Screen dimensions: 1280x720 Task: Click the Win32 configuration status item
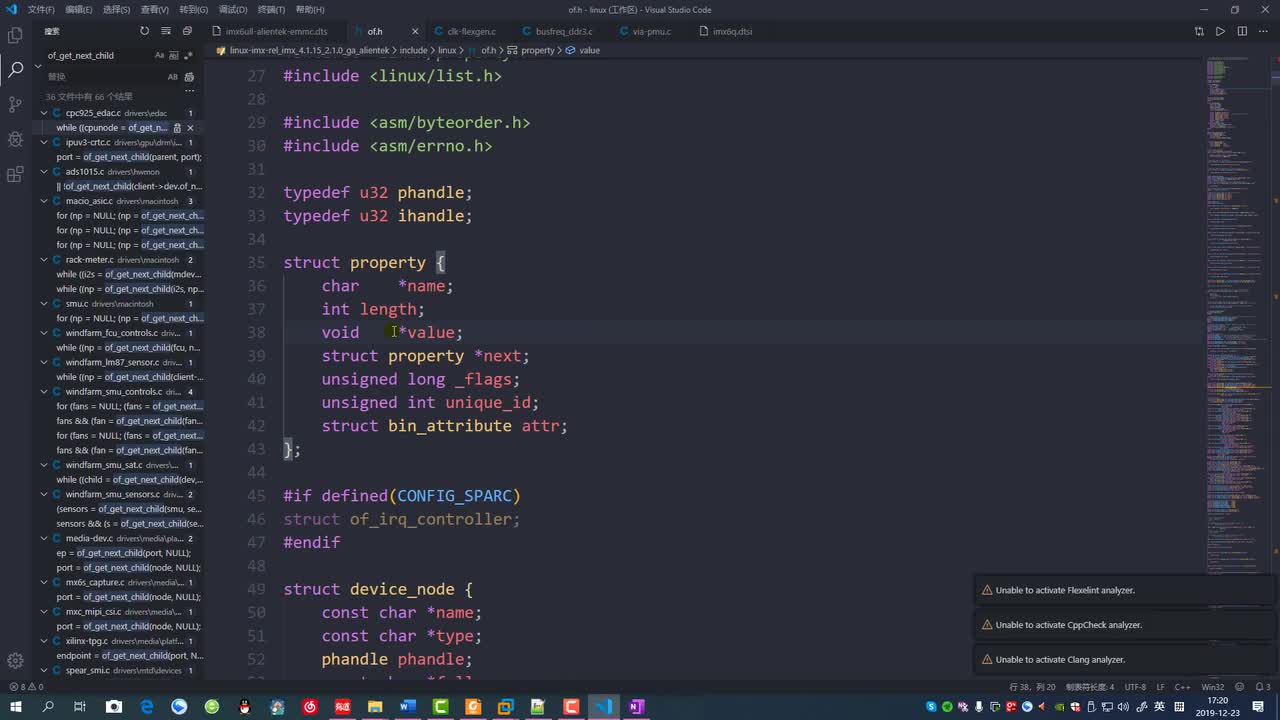(x=1212, y=687)
